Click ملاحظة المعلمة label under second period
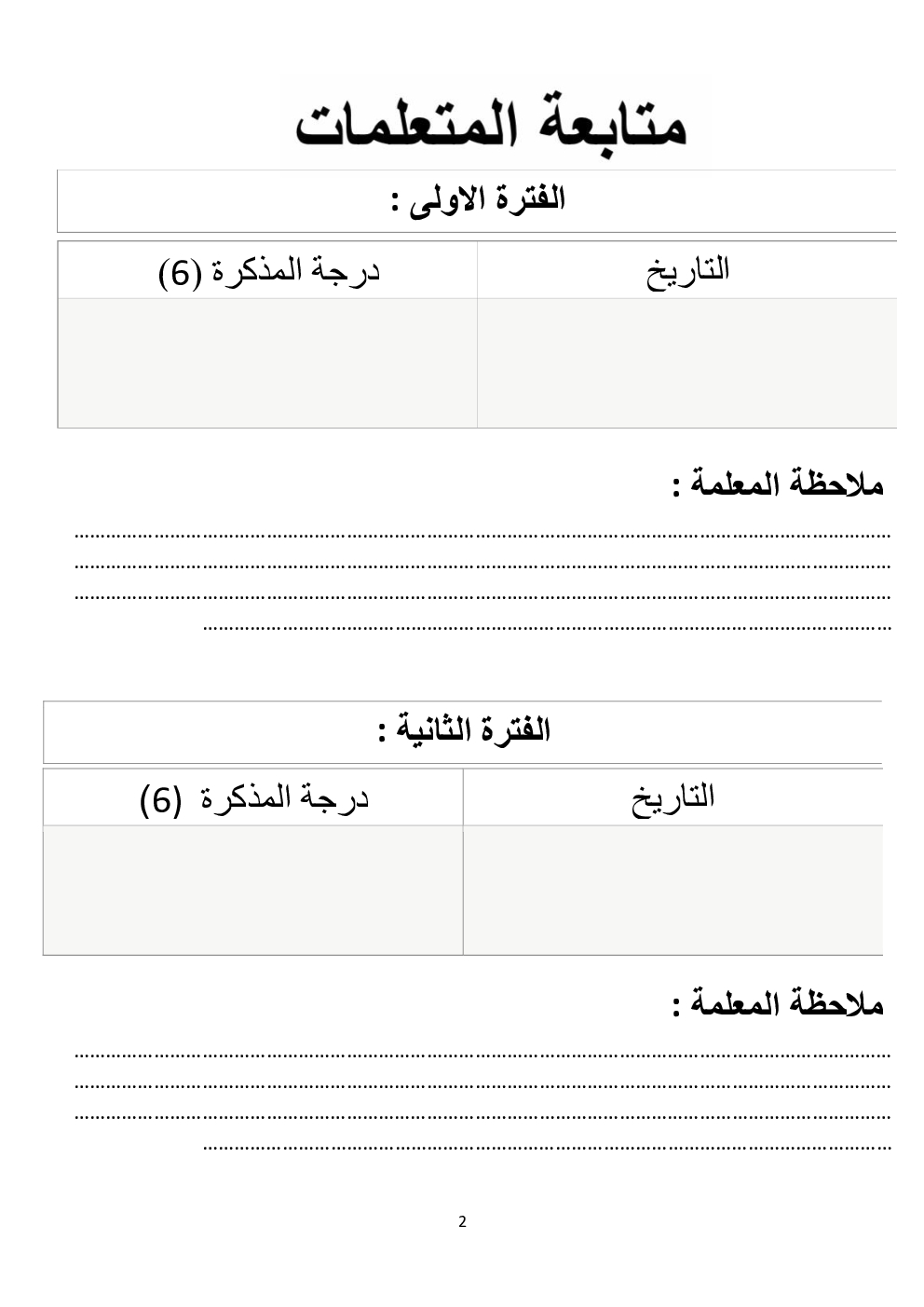 [x=778, y=1004]
